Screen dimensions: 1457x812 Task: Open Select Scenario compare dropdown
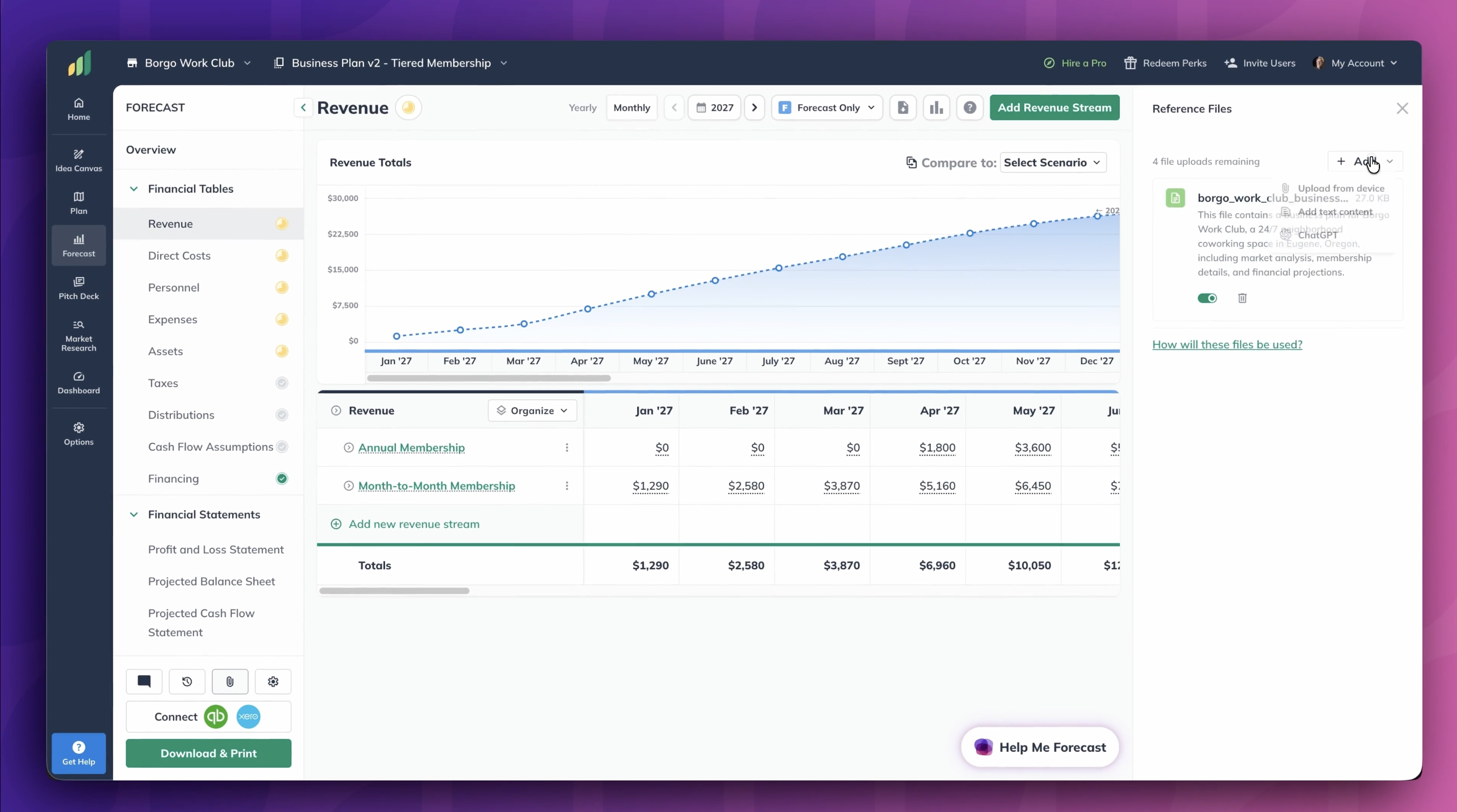[1053, 162]
